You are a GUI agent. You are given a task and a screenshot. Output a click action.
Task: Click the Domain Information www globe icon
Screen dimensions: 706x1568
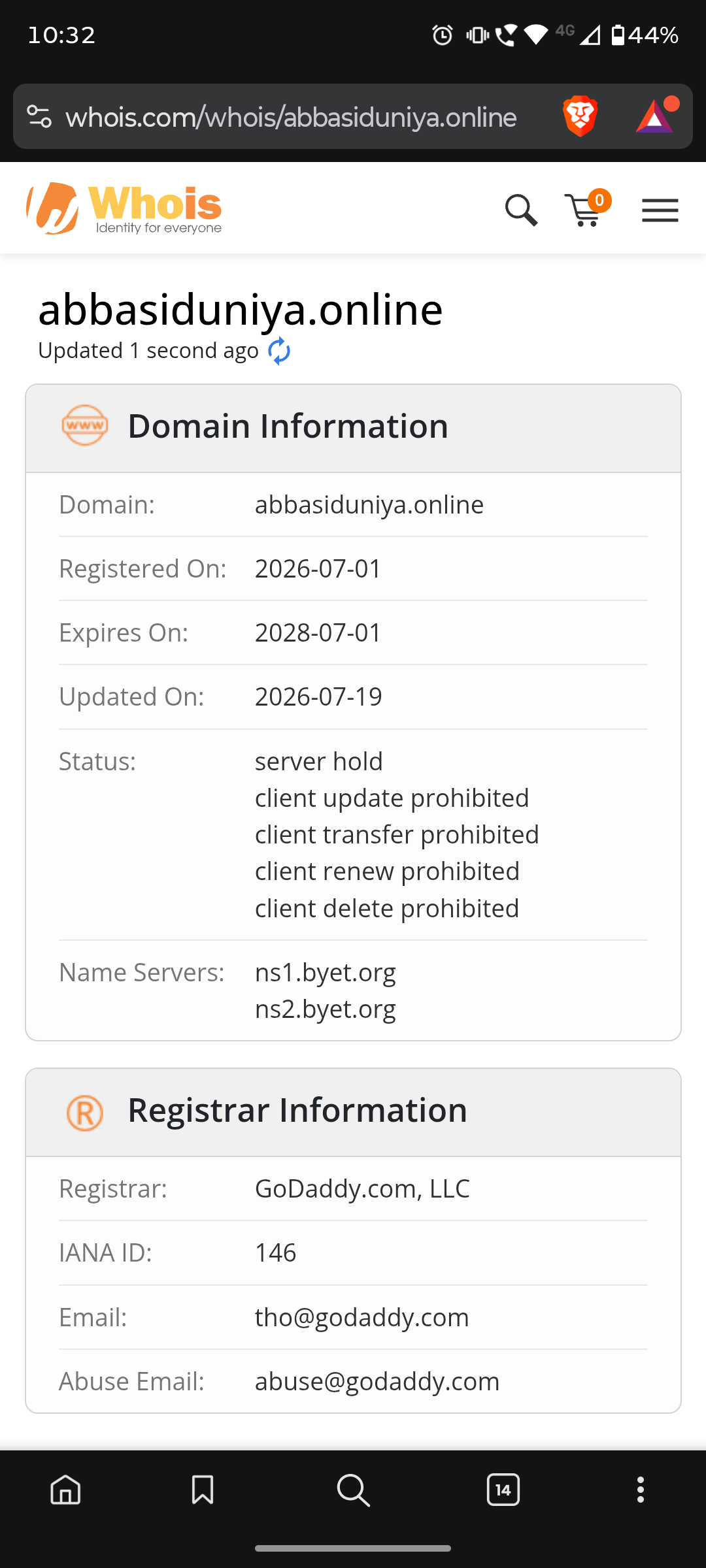coord(85,425)
